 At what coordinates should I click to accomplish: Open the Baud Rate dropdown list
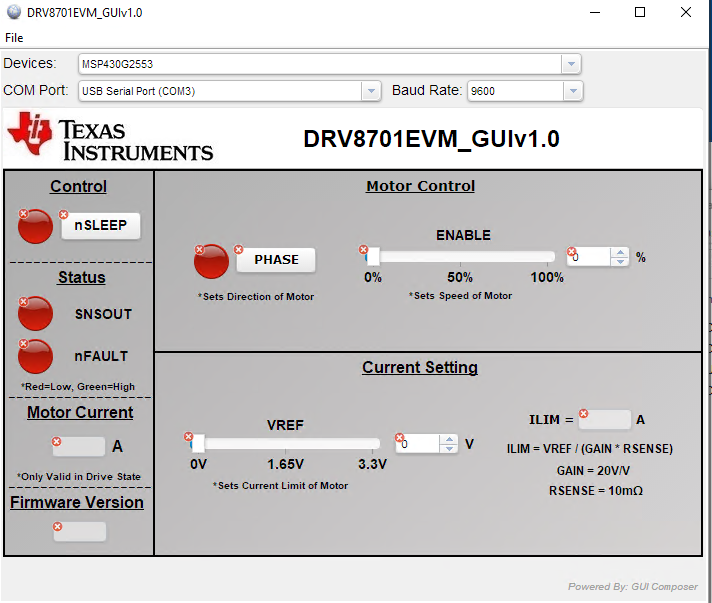[573, 91]
